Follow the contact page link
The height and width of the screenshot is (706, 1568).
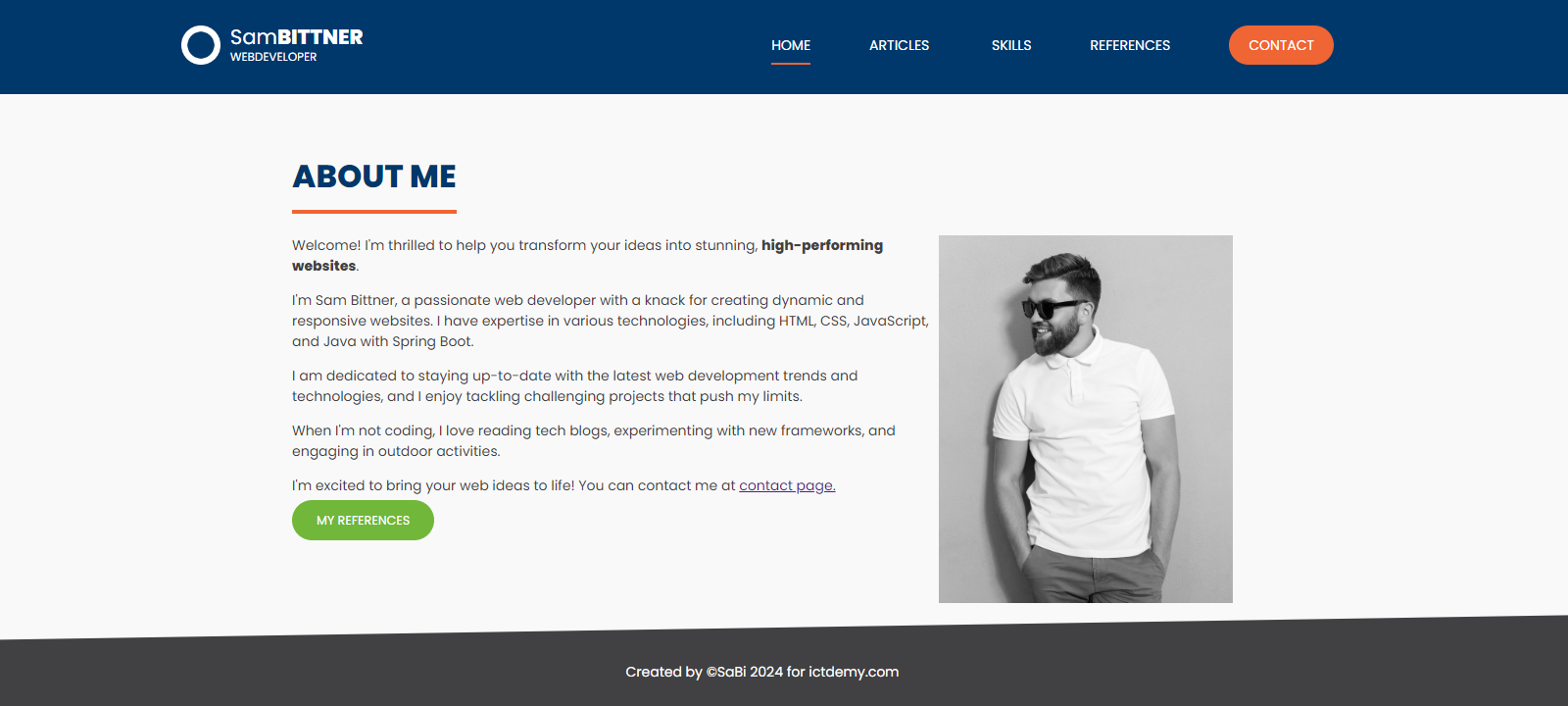pyautogui.click(x=787, y=485)
